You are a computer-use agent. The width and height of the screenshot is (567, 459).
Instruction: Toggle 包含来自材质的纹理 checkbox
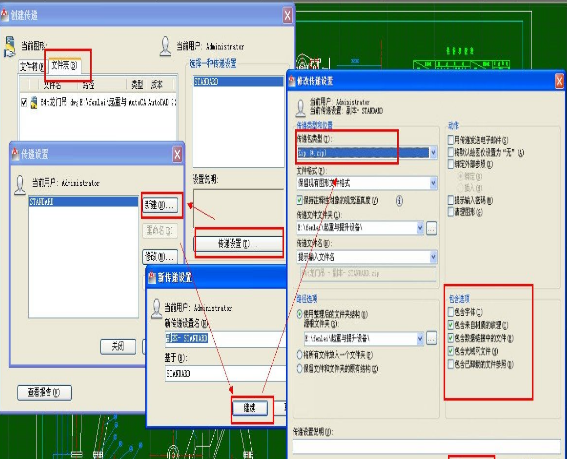click(451, 325)
